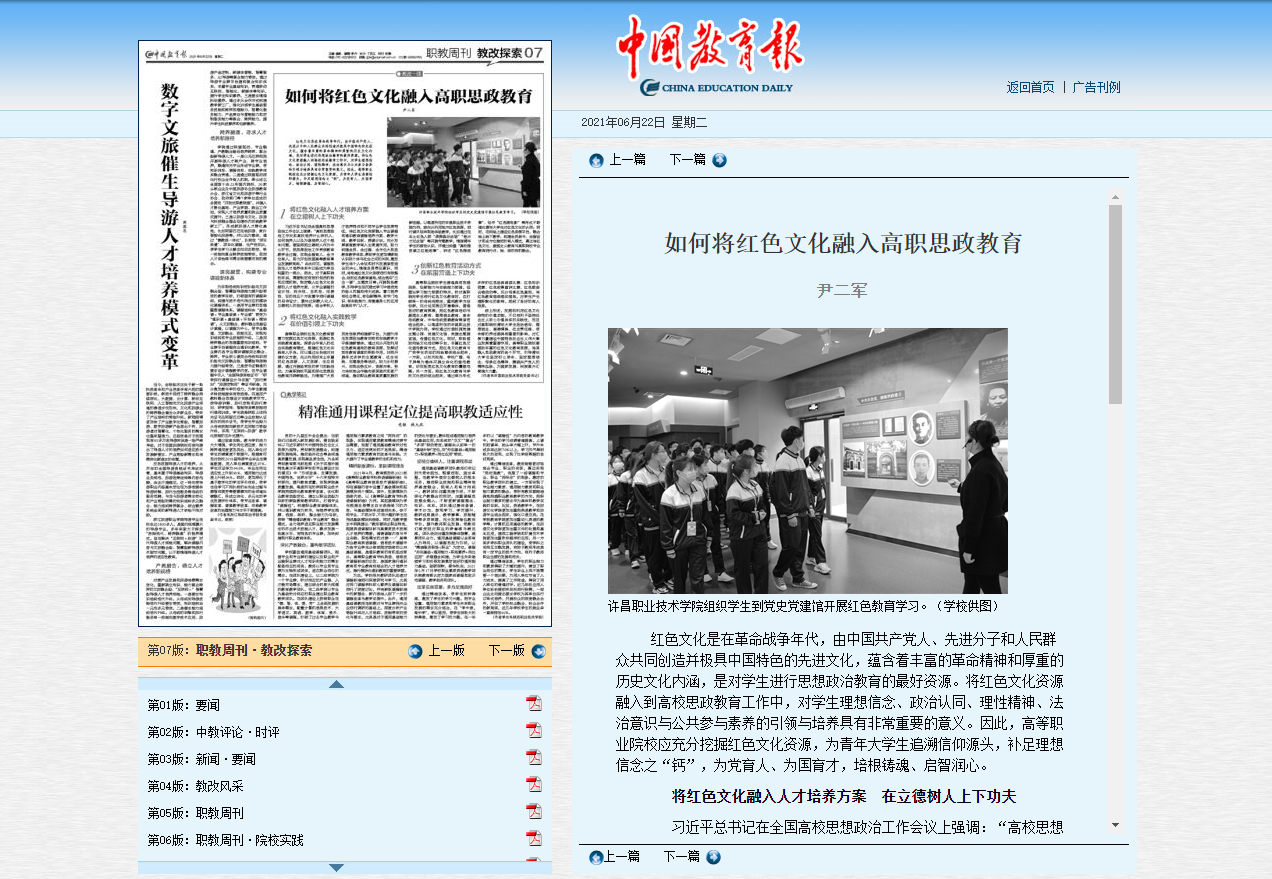Click the paragraph starting 红色文化是在革命战争年代
The width and height of the screenshot is (1272, 879).
[840, 702]
